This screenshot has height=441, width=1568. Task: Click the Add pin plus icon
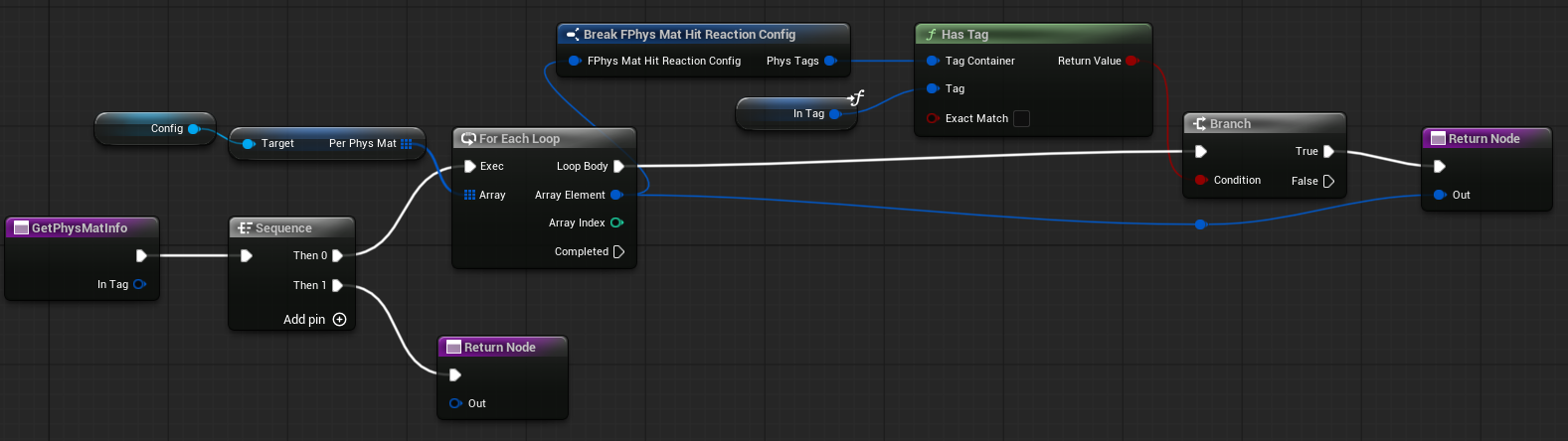[x=340, y=320]
